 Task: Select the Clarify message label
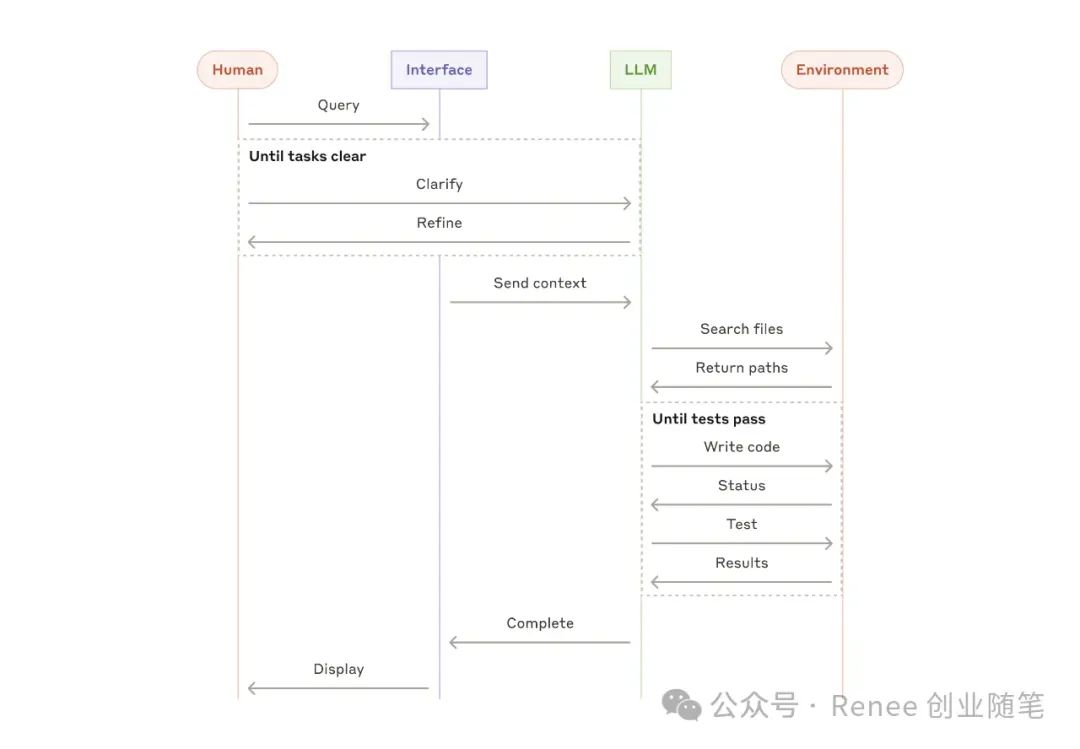tap(439, 184)
